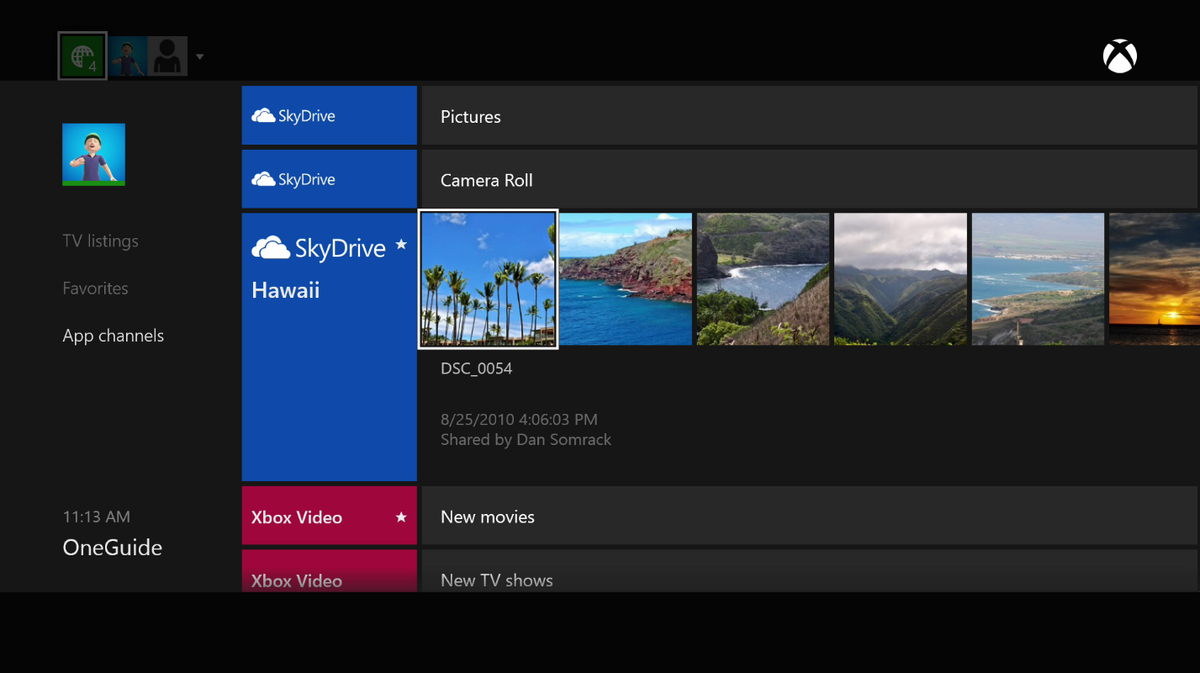The height and width of the screenshot is (673, 1200).
Task: Open Favorites from the left sidebar
Action: point(95,288)
